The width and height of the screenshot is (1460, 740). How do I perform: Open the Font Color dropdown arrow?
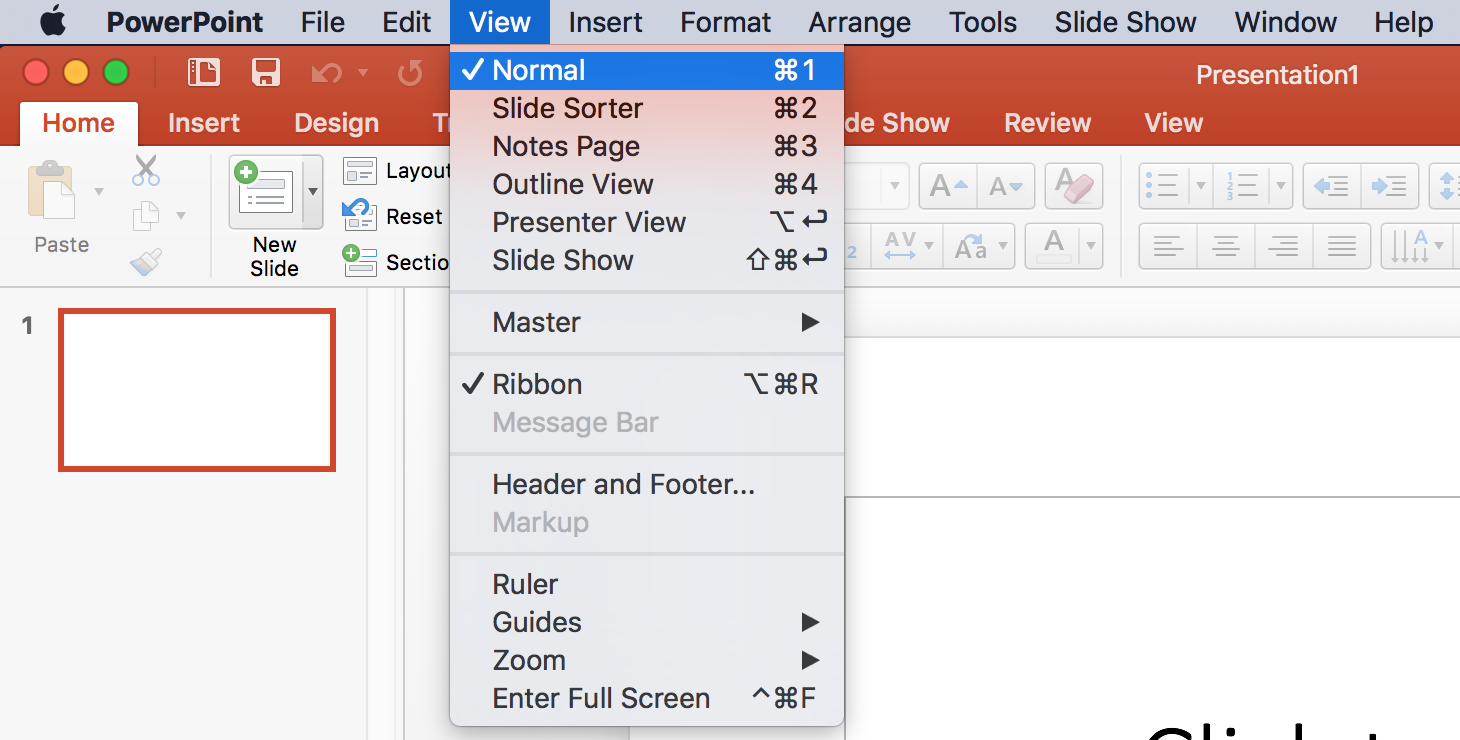click(1090, 246)
